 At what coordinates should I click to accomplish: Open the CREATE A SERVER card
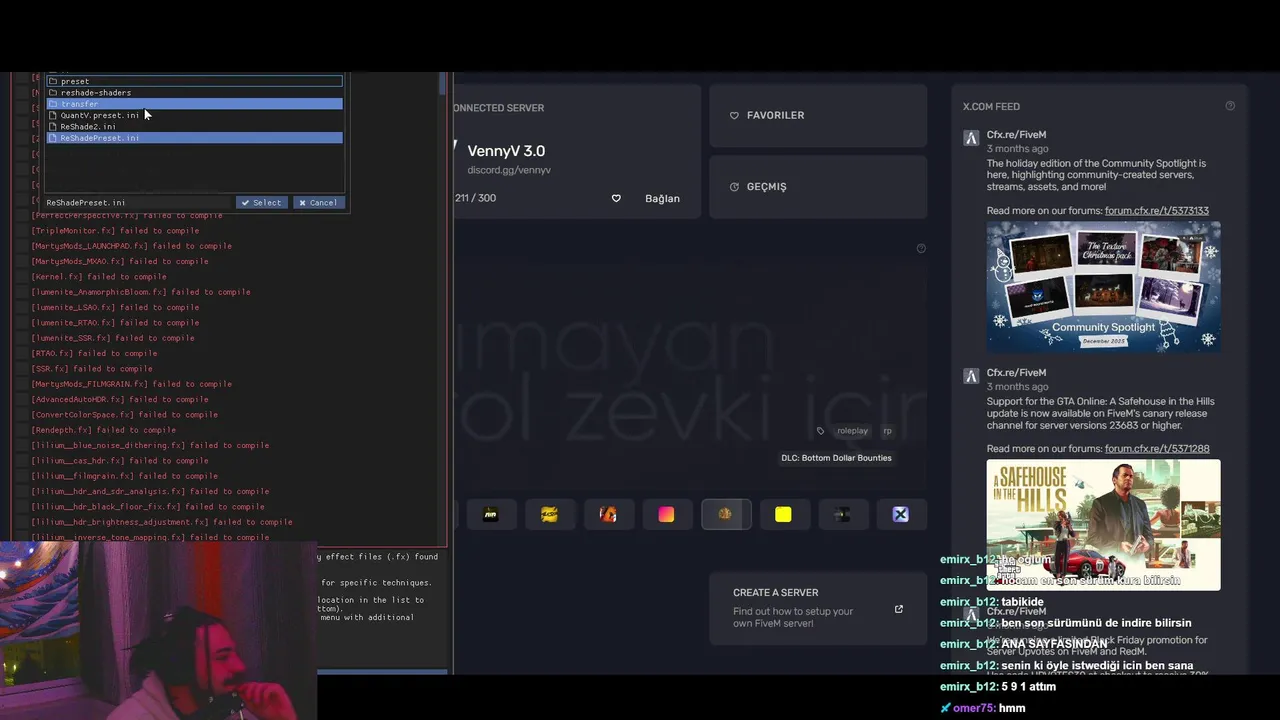(x=818, y=608)
